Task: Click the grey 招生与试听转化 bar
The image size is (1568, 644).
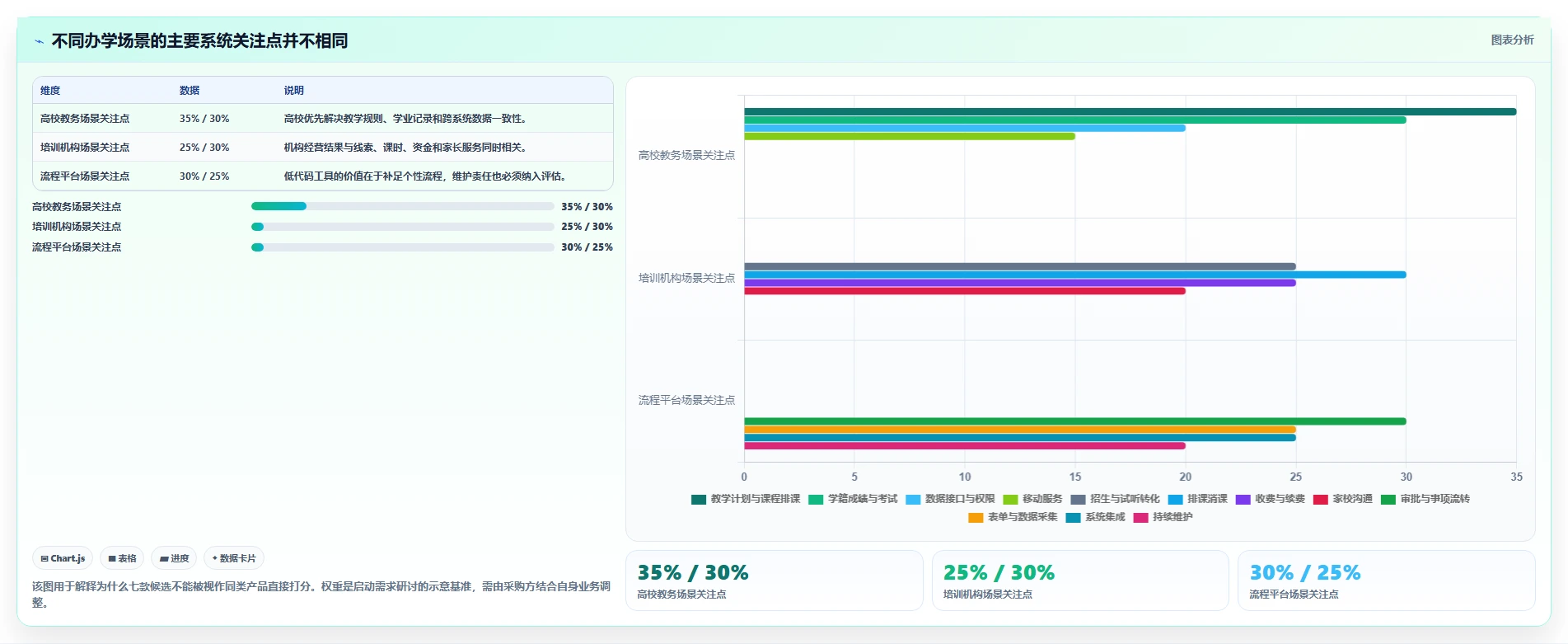Action: click(1020, 266)
